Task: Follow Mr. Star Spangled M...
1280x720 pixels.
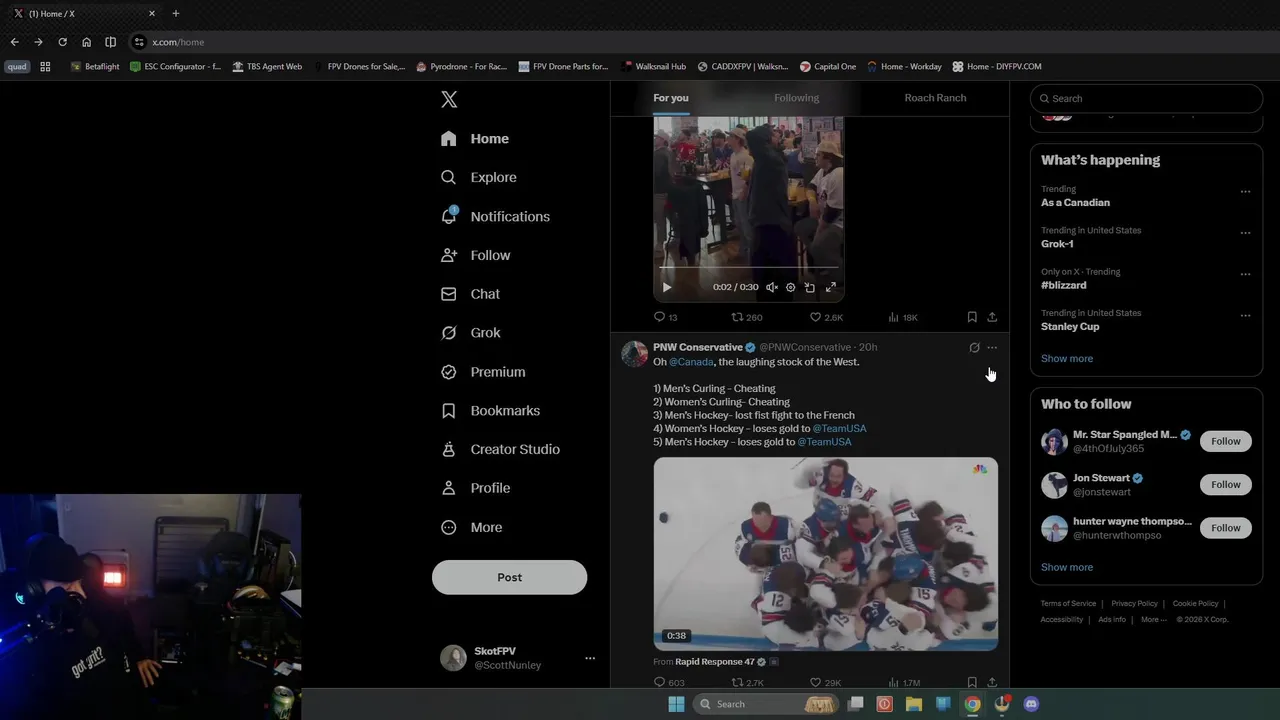Action: coord(1225,441)
